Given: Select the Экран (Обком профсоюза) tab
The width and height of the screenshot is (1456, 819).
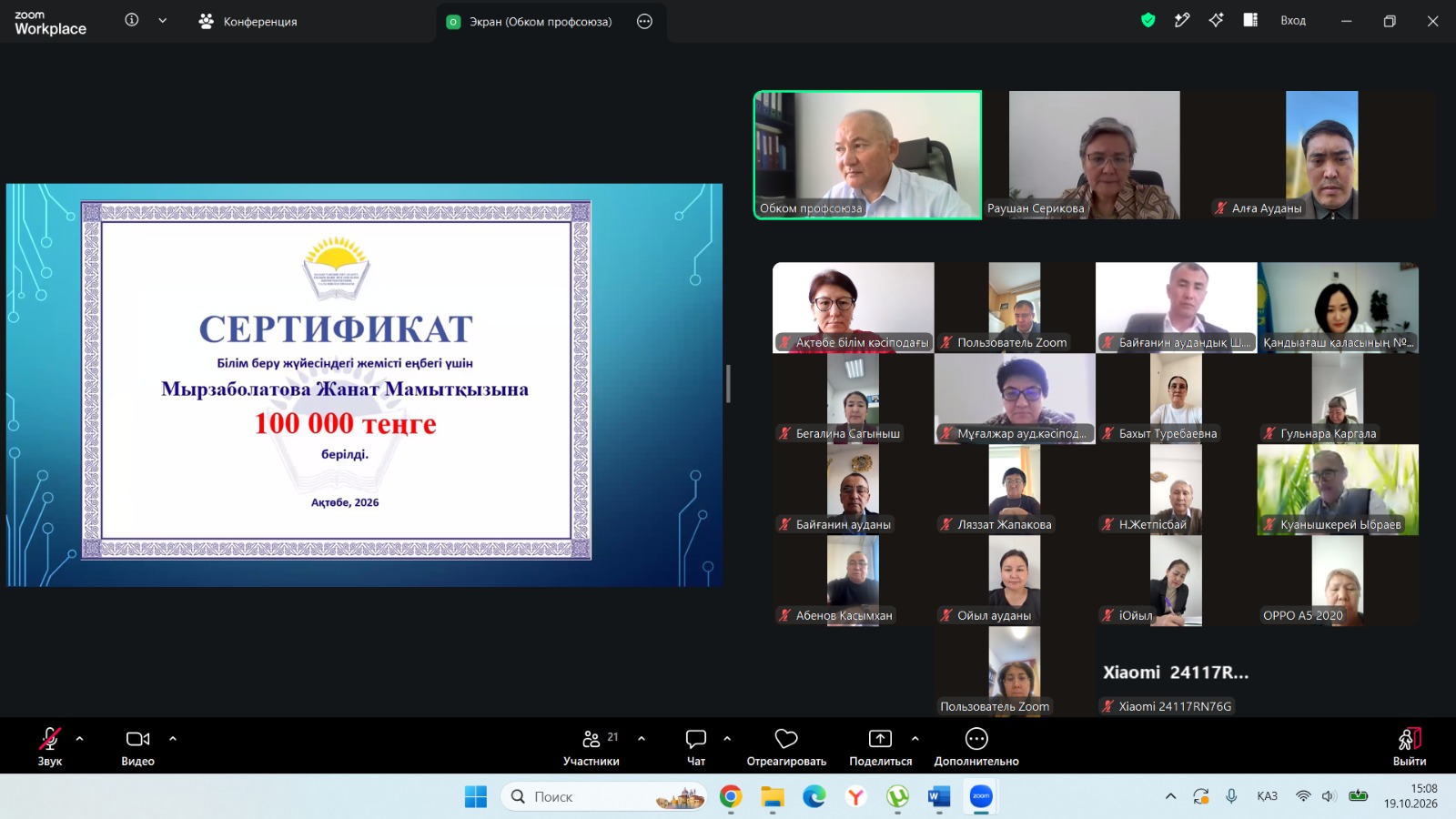Looking at the screenshot, I should 541,21.
